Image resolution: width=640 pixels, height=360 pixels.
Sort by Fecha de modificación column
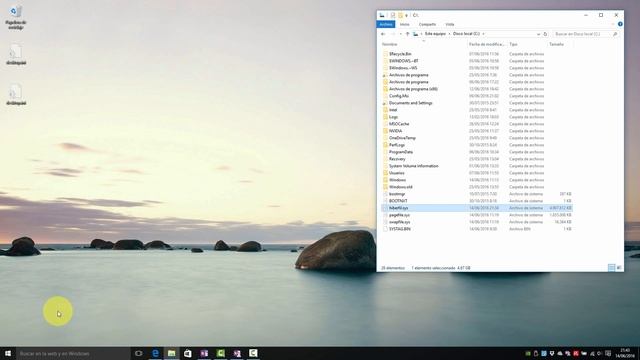pyautogui.click(x=487, y=44)
